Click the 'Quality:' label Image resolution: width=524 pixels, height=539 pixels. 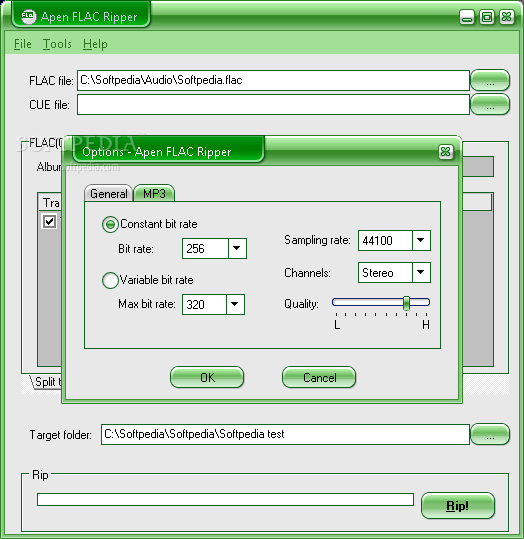pos(301,304)
